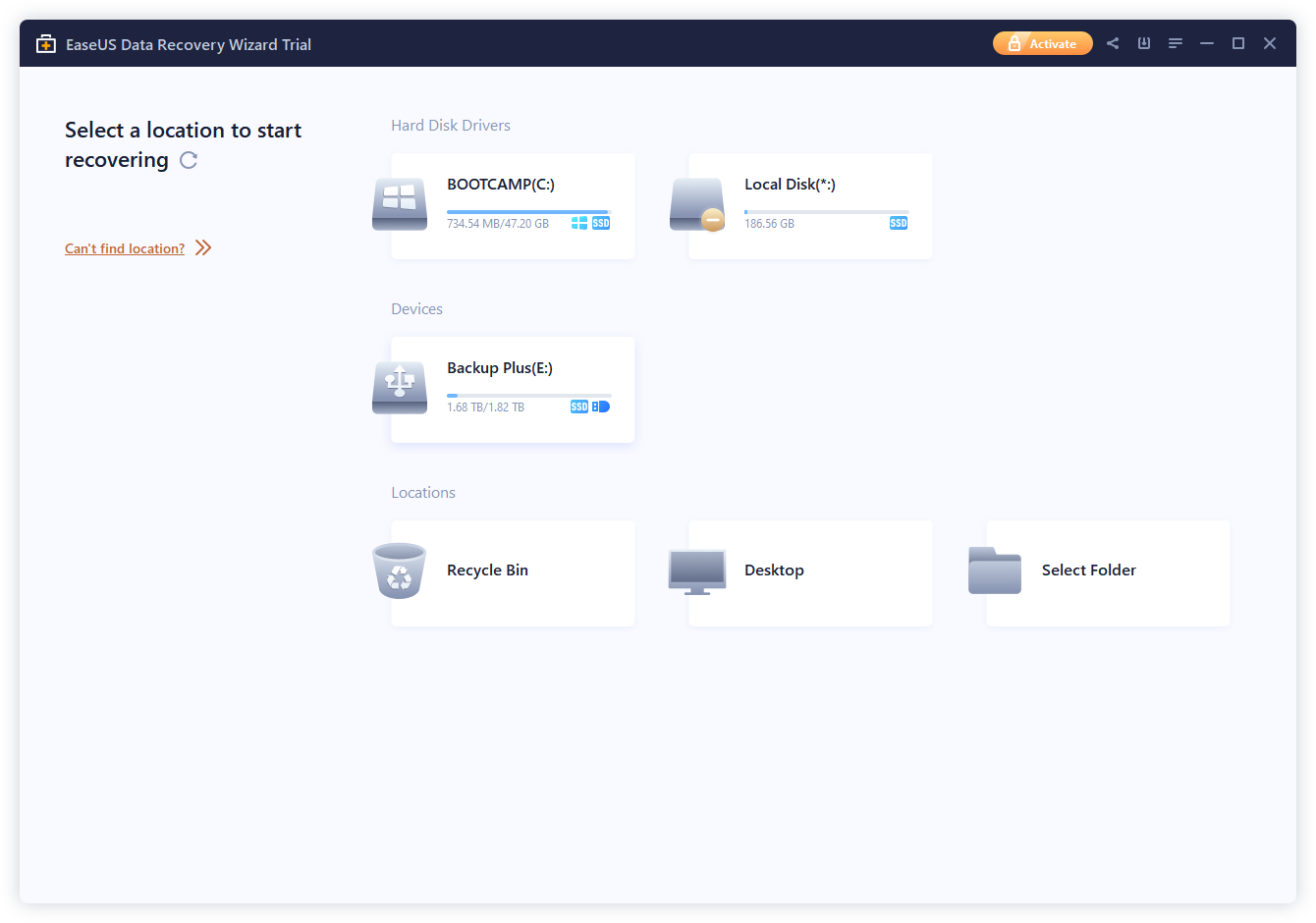Click the SSD badge on Local Disk(*:)
Image resolution: width=1316 pixels, height=923 pixels.
[898, 223]
